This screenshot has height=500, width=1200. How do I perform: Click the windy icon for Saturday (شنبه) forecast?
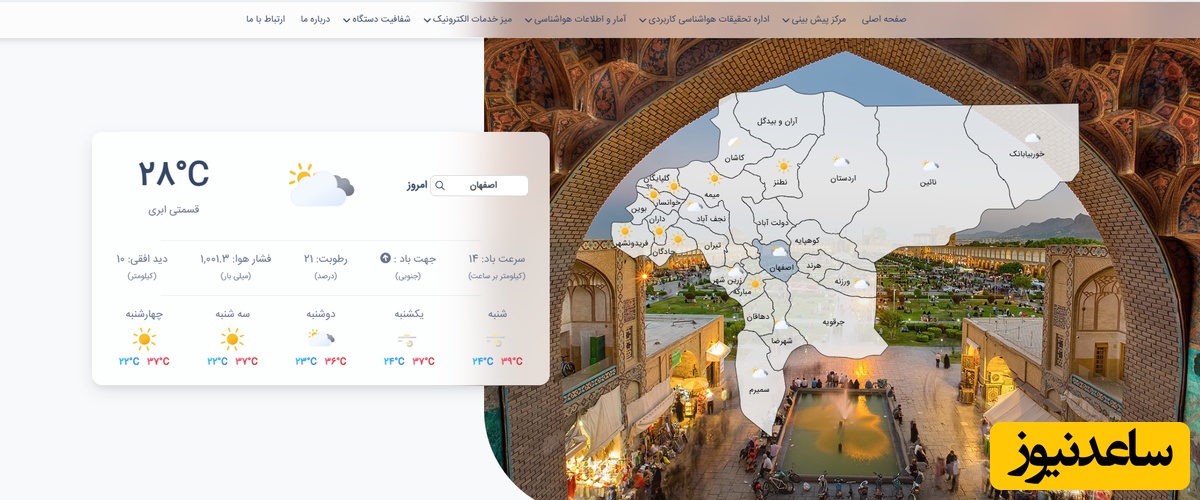pyautogui.click(x=496, y=339)
